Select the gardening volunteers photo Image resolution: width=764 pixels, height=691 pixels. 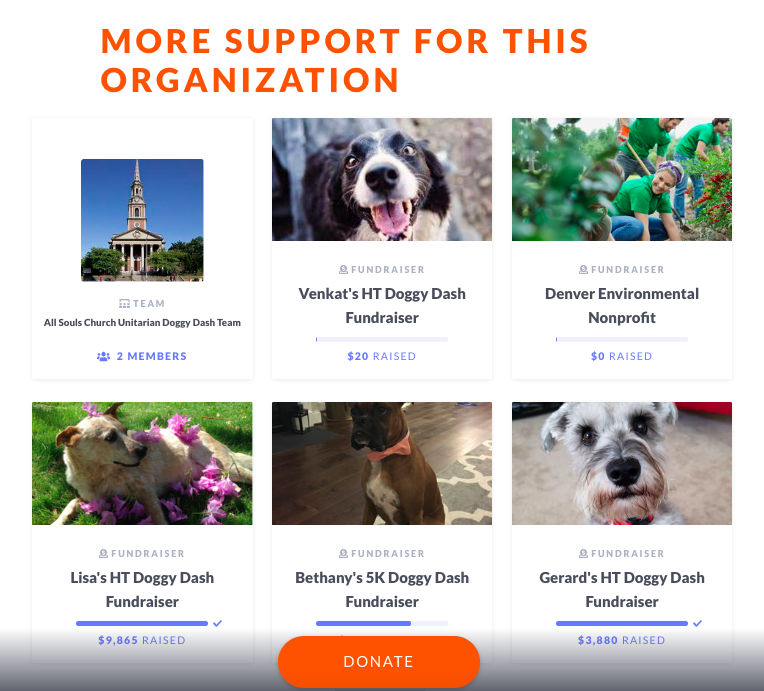coord(622,179)
